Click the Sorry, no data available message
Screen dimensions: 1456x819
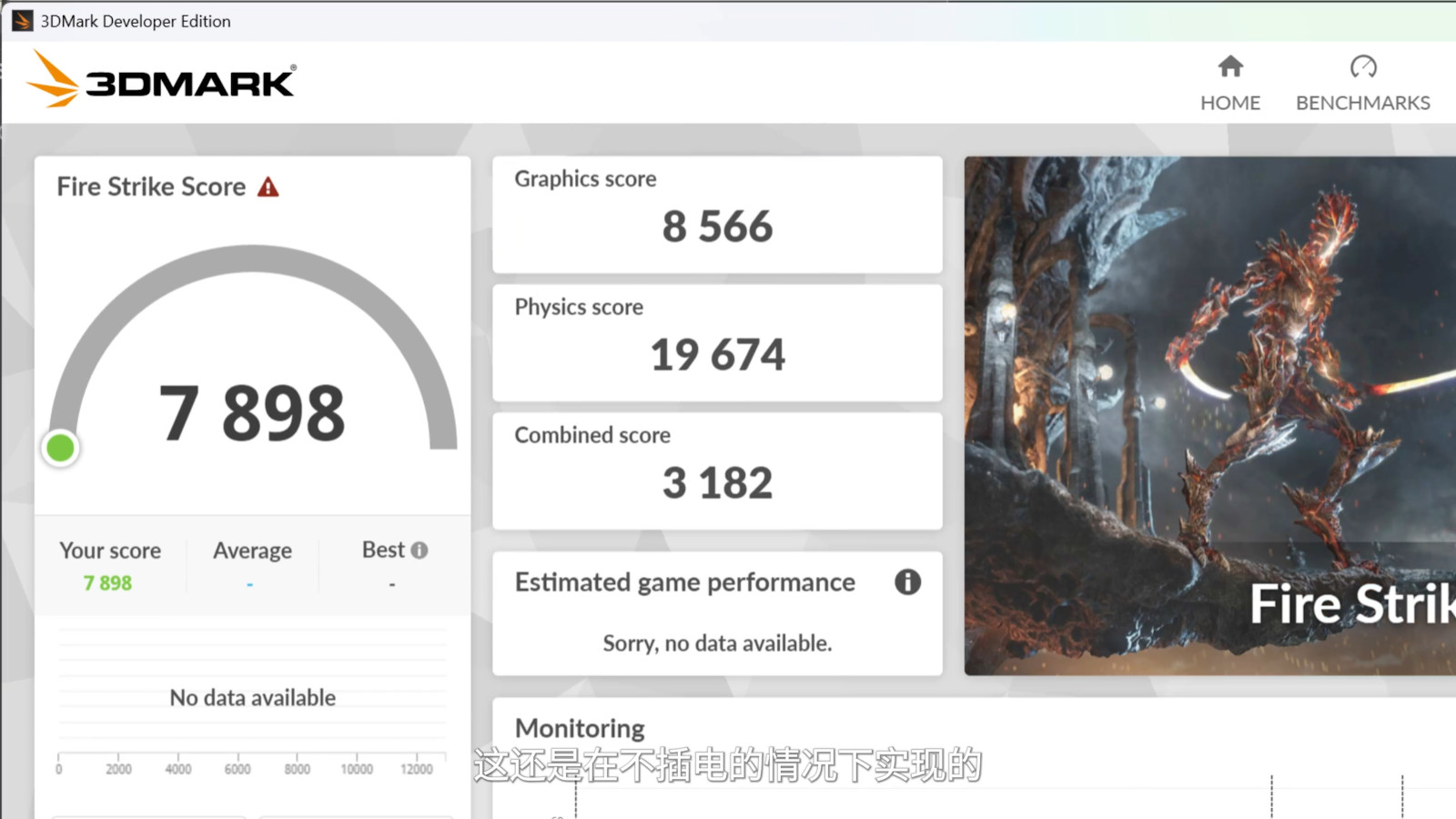click(x=717, y=643)
